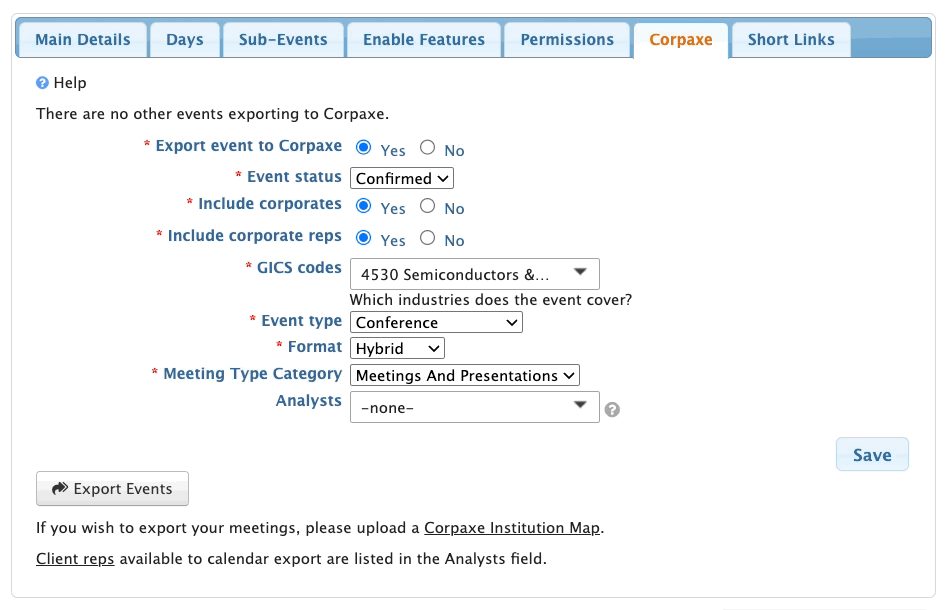Follow the Client reps link
The width and height of the screenshot is (946, 610).
pos(75,558)
